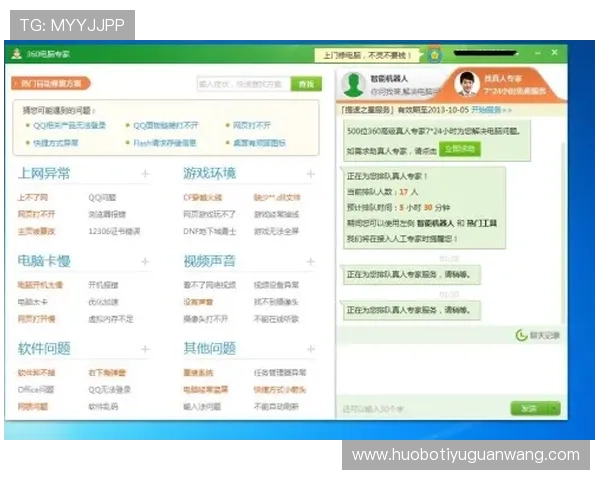This screenshot has height=480, width=600.
Task: Click the 开始服务>> link
Action: pos(491,110)
